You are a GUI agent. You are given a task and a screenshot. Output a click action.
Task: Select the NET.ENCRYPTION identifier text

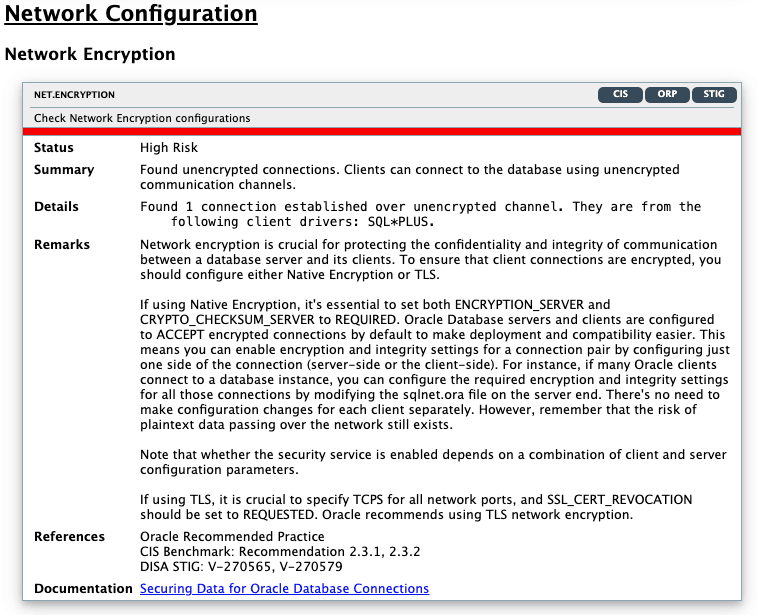[74, 95]
